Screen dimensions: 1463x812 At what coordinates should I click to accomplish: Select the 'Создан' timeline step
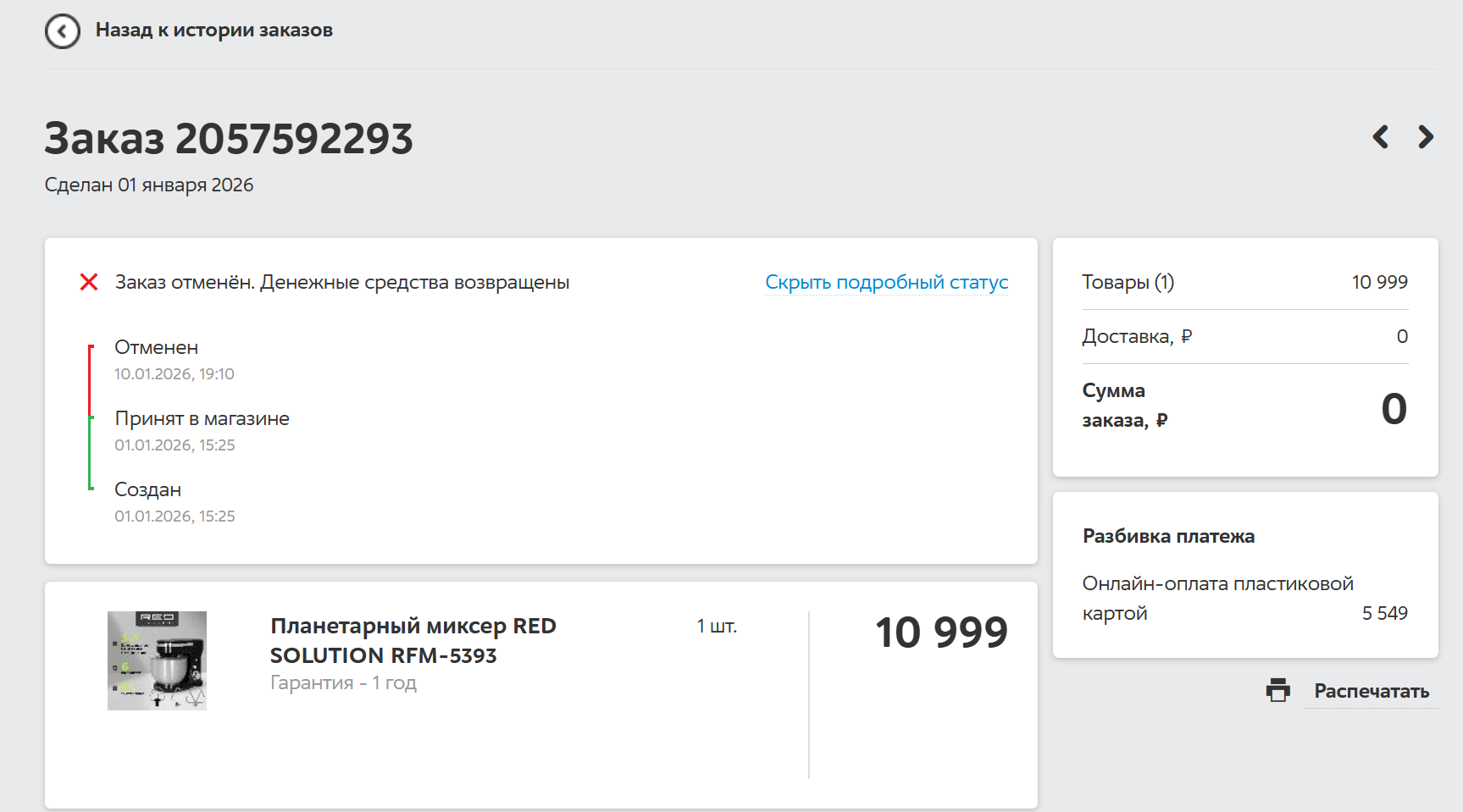click(x=148, y=490)
